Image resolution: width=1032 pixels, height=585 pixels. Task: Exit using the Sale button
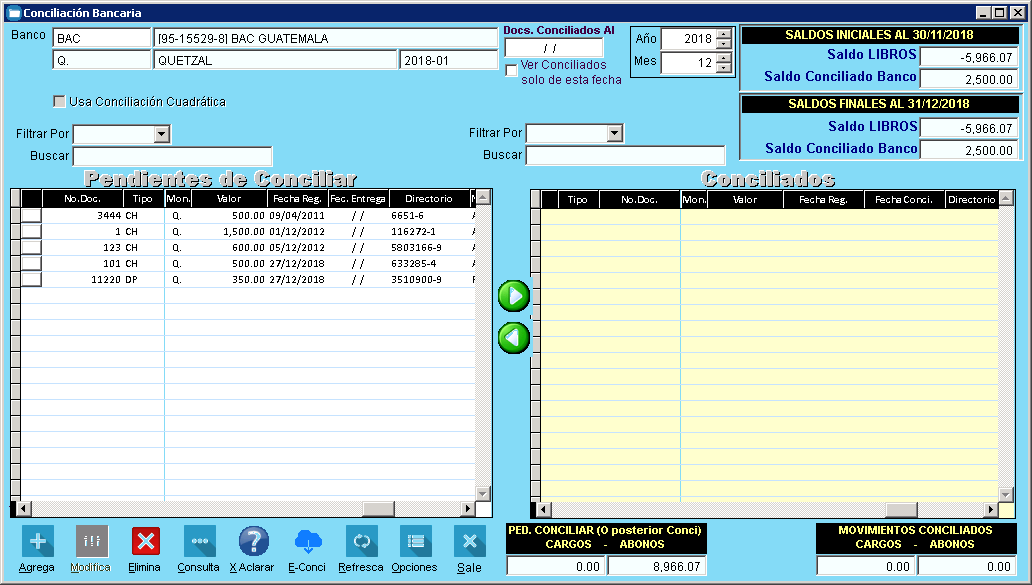coord(469,542)
